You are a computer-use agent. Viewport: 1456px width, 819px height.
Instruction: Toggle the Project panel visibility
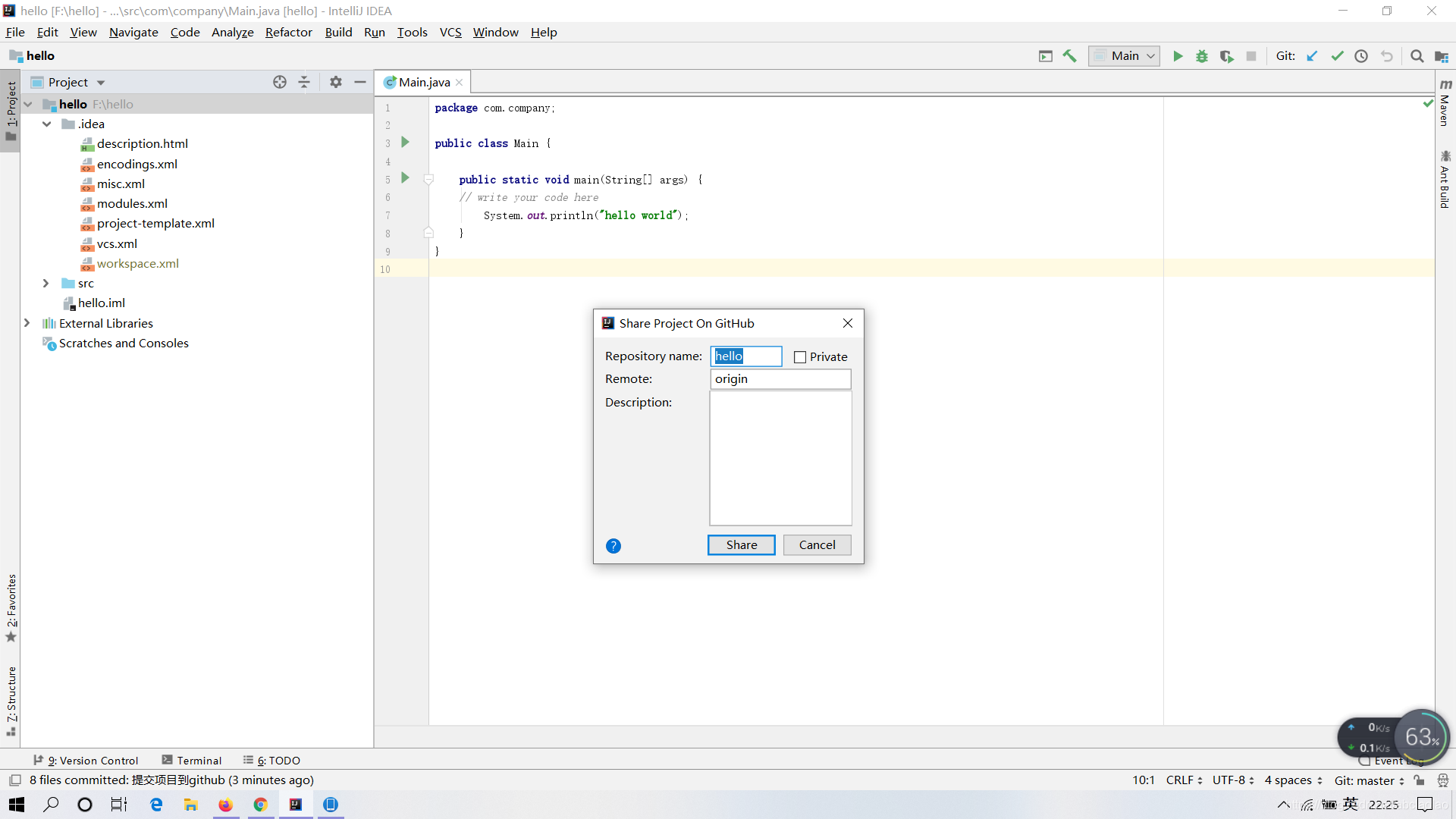point(360,82)
